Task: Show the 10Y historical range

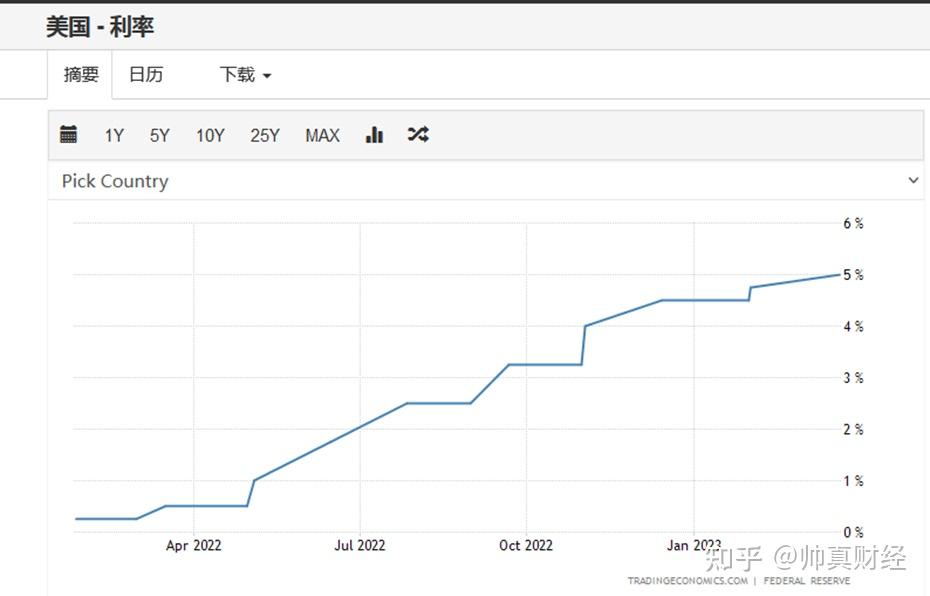Action: pos(210,136)
